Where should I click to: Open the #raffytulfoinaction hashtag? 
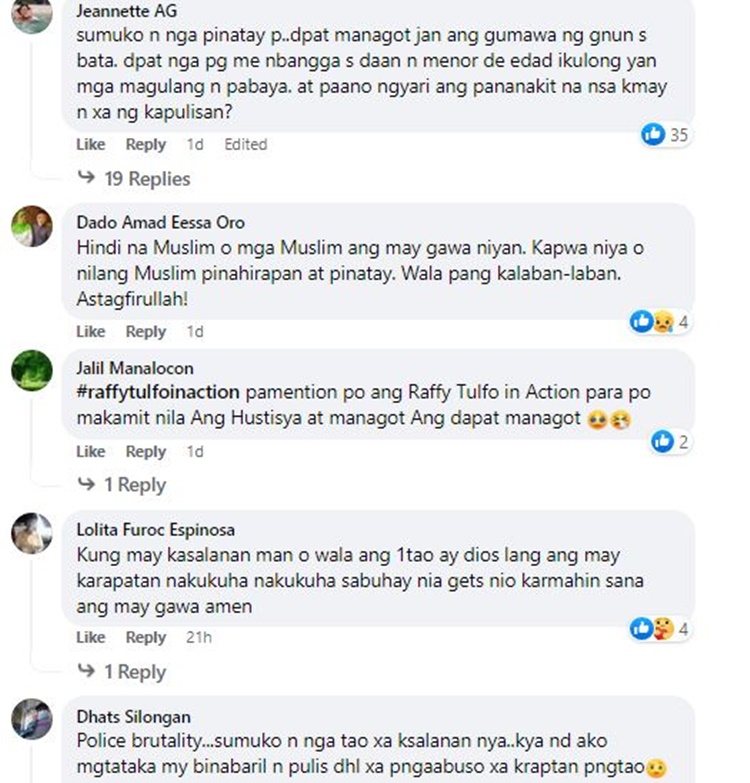(158, 392)
